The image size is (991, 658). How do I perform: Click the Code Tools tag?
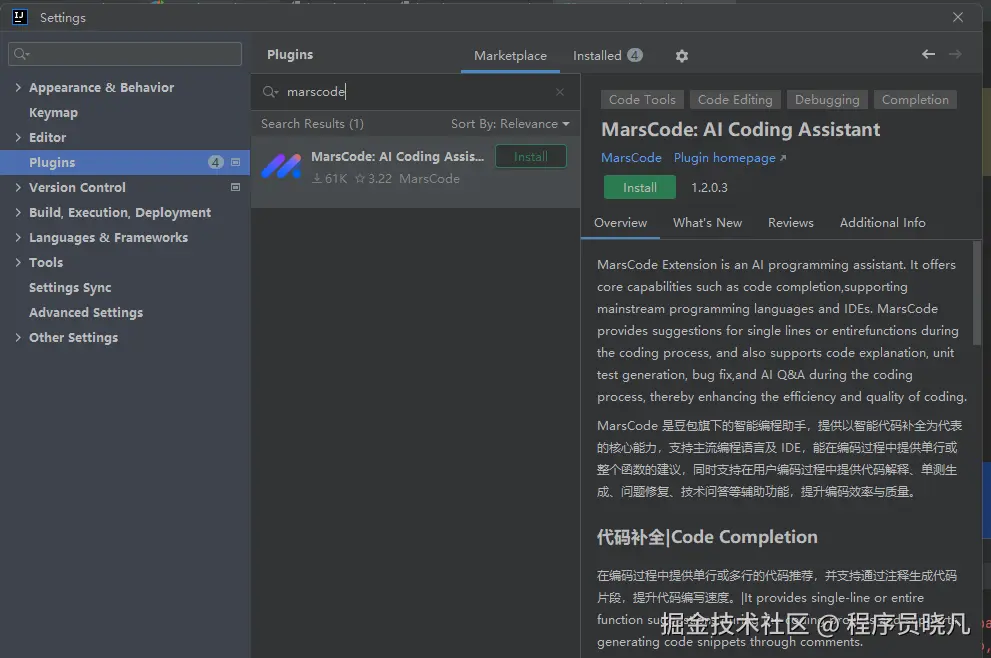(x=641, y=100)
